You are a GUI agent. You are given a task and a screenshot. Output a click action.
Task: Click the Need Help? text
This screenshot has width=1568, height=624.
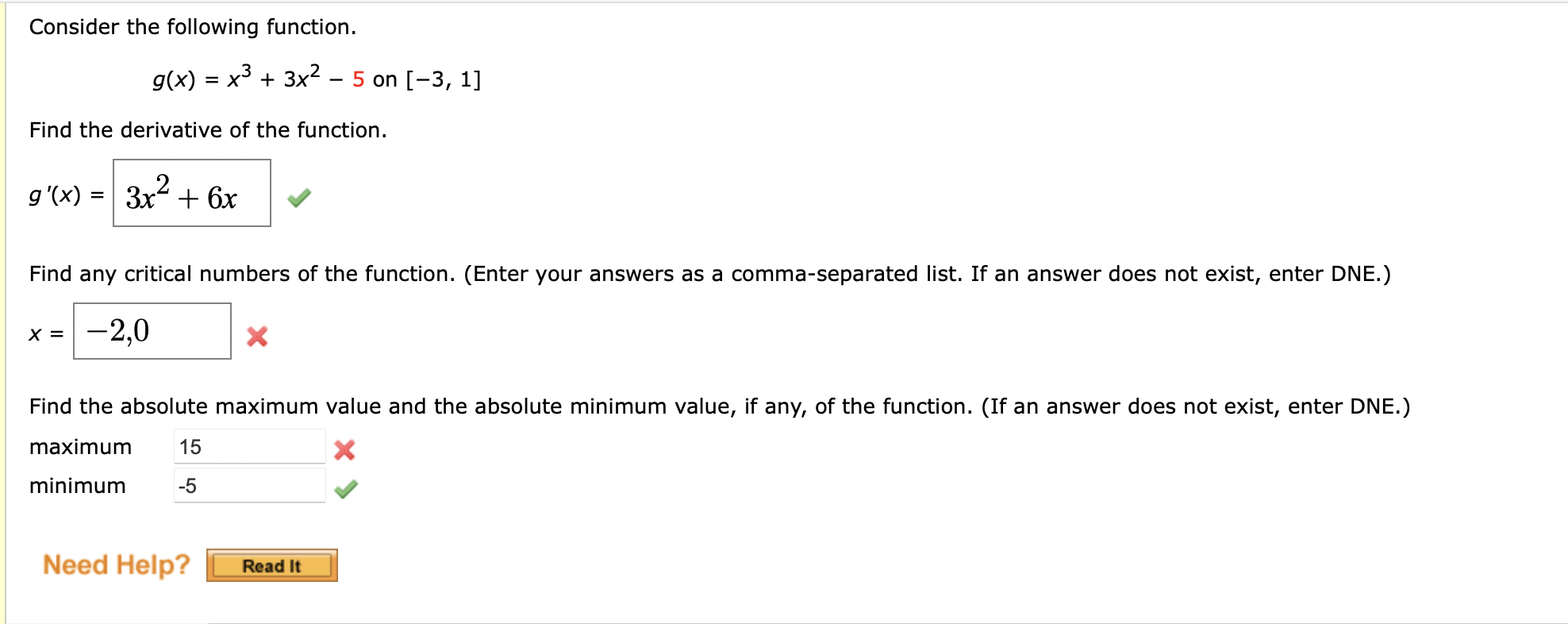116,564
